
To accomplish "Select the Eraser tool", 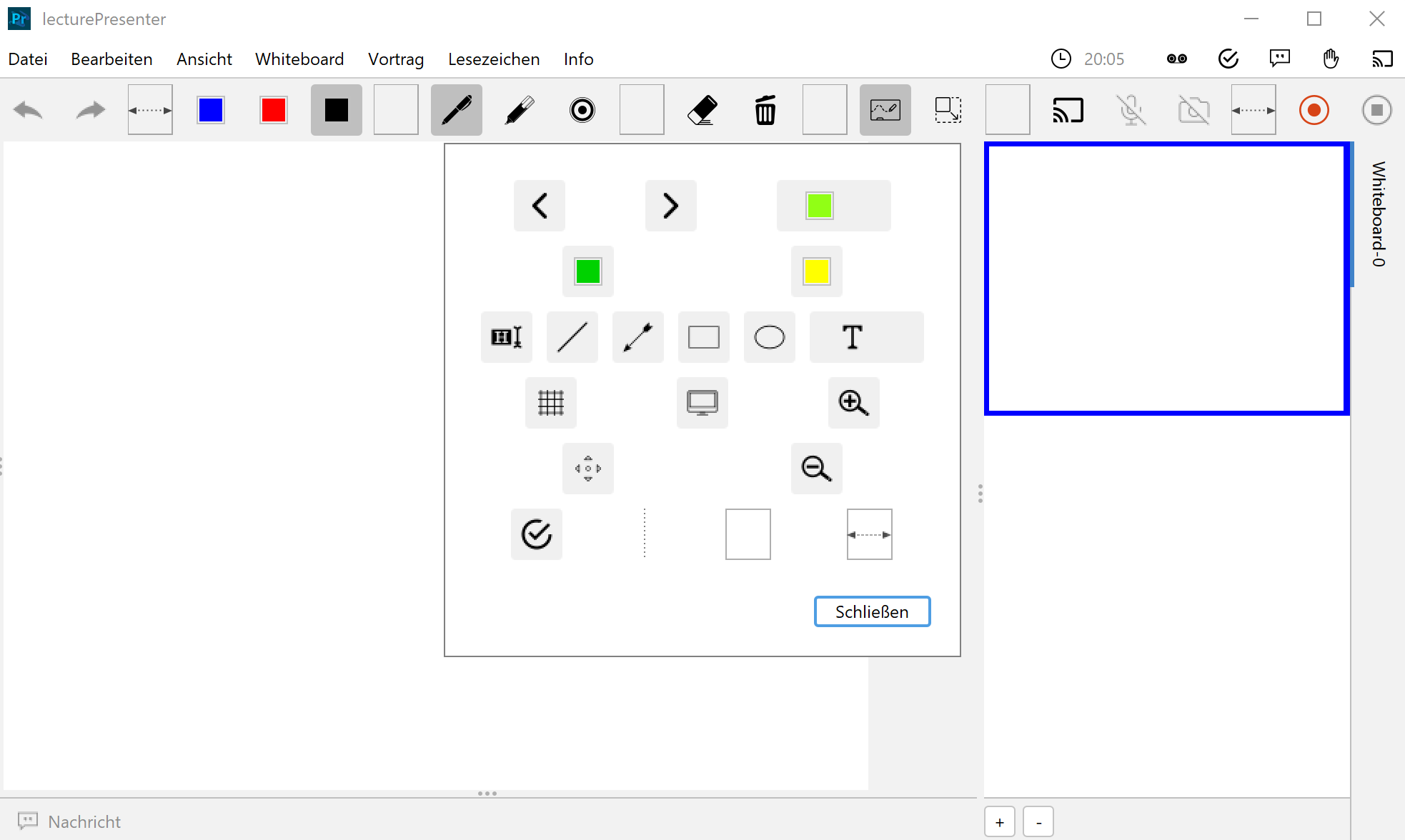I will point(702,110).
